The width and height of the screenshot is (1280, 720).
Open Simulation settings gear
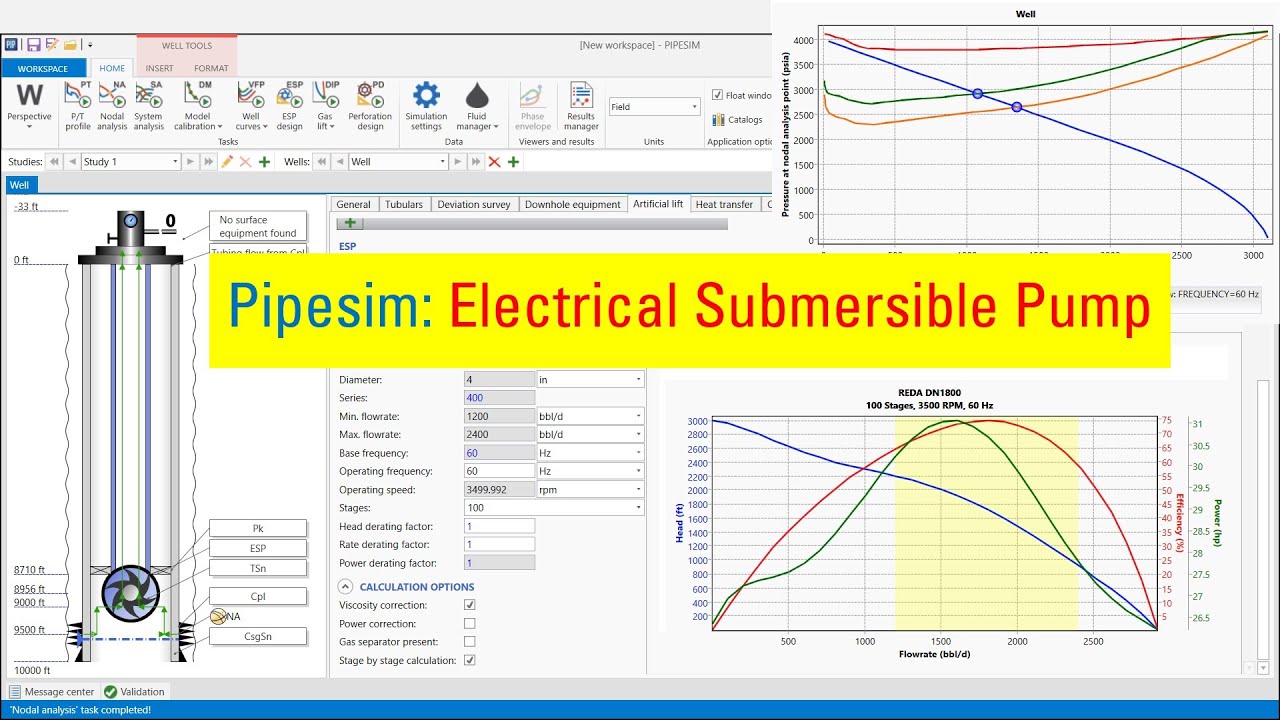[426, 106]
